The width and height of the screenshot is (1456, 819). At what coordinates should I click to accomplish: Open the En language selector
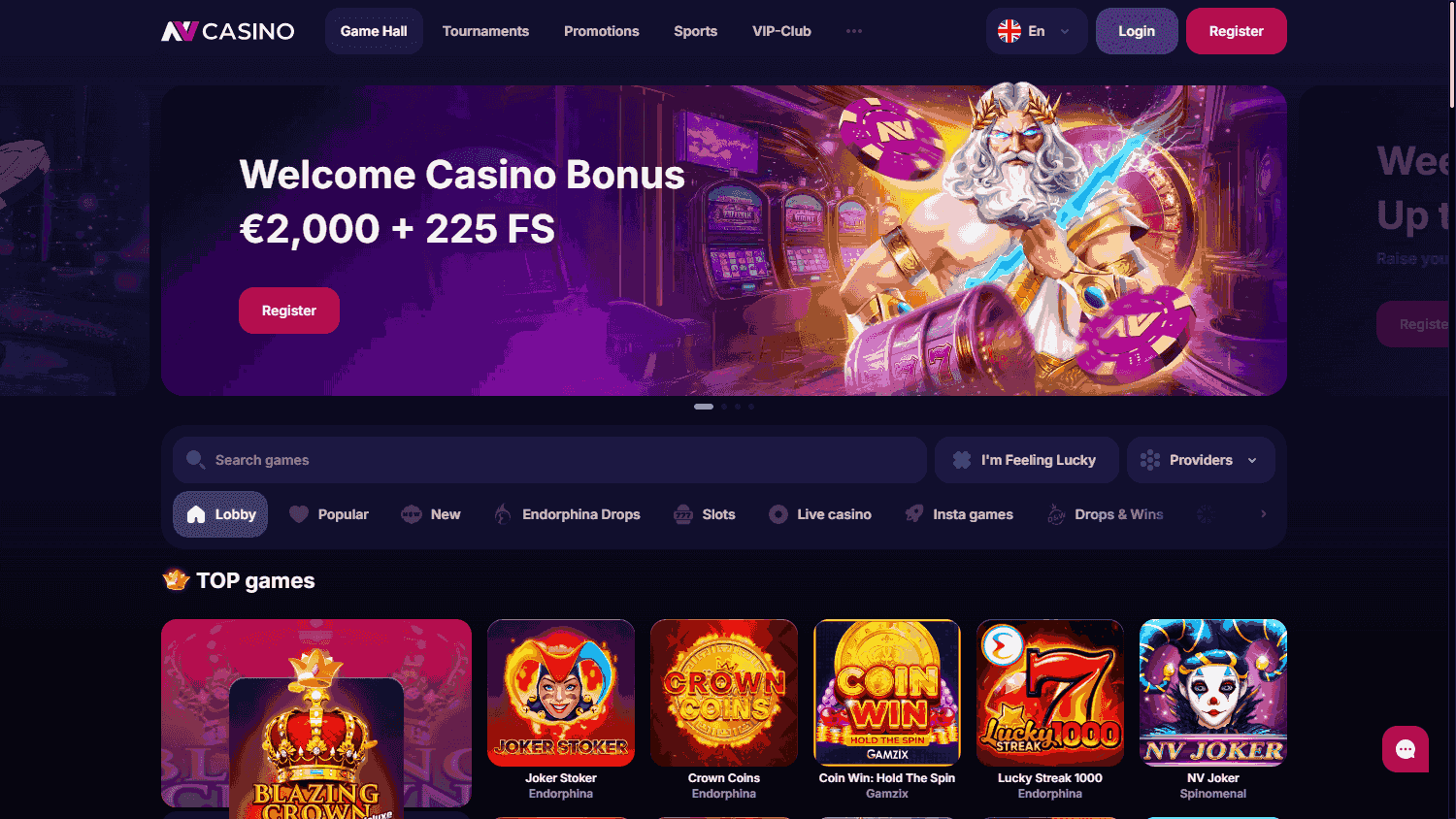click(1036, 31)
